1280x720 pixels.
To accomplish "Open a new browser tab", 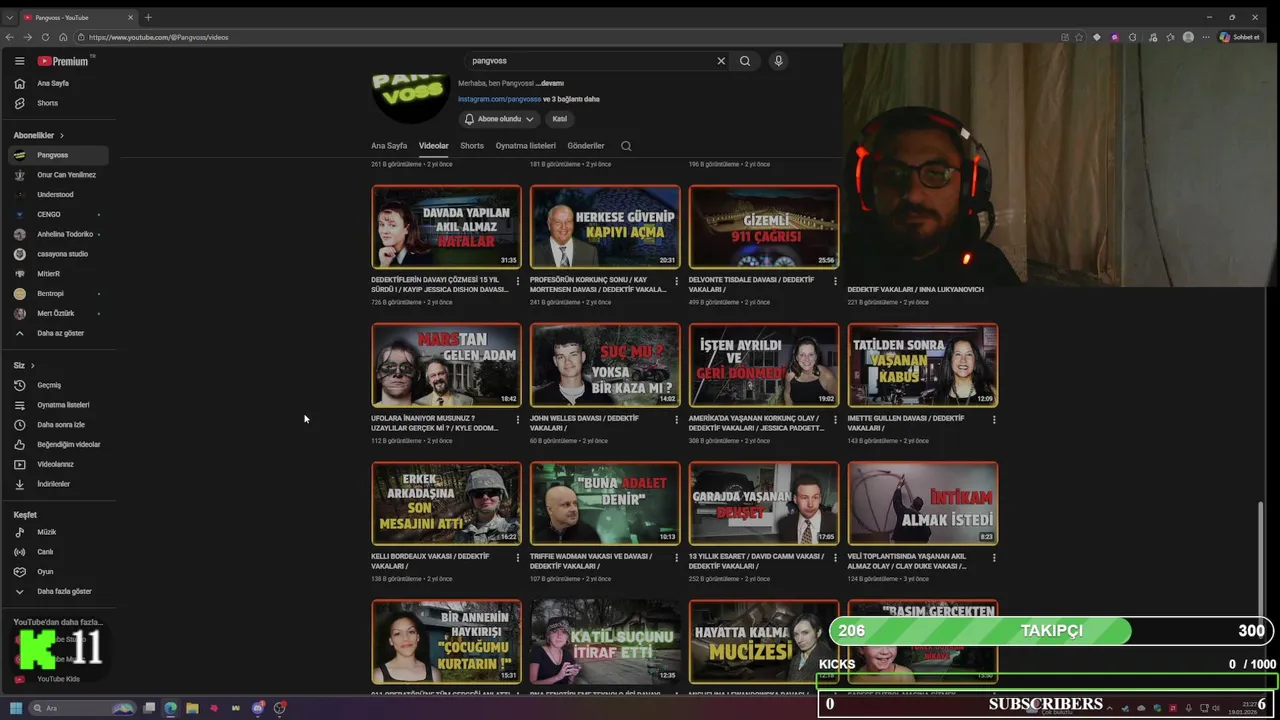I will pyautogui.click(x=148, y=17).
